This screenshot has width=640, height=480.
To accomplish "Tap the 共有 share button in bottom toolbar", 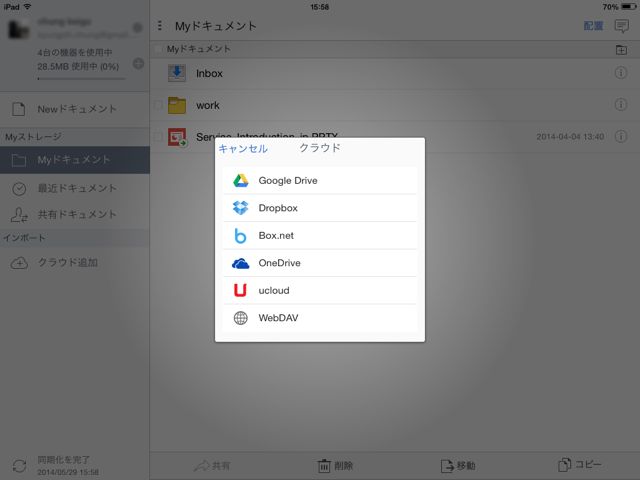I will point(212,466).
